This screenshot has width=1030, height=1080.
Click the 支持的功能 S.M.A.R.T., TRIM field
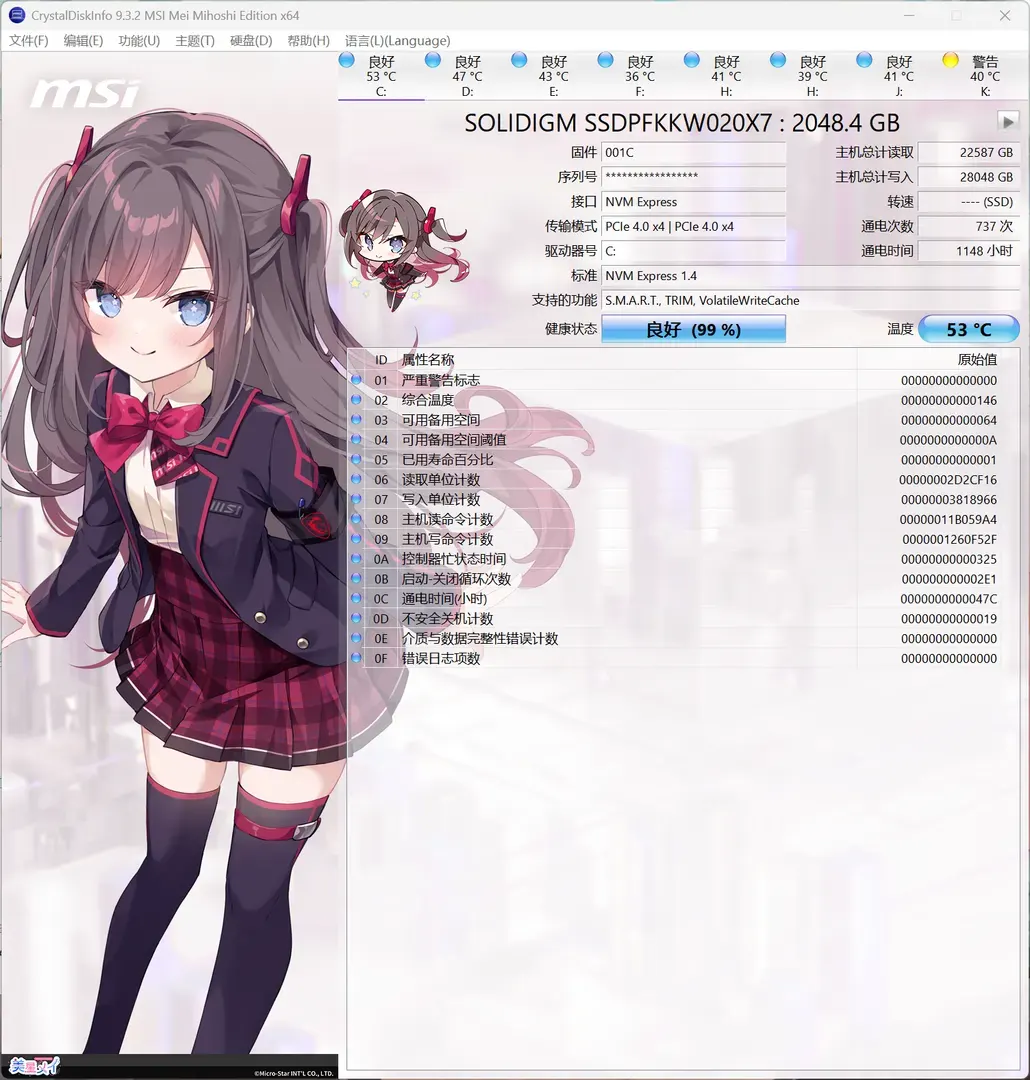pyautogui.click(x=810, y=300)
